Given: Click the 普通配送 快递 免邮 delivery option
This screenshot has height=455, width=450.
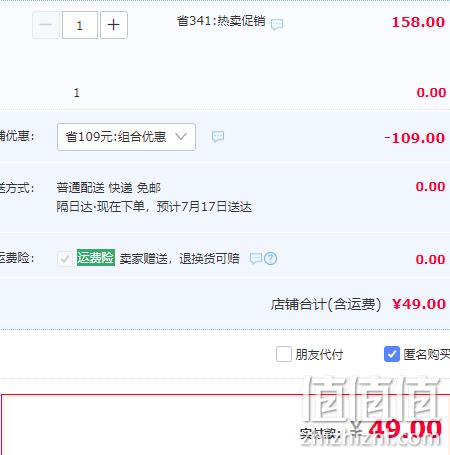Looking at the screenshot, I should click(x=109, y=188).
